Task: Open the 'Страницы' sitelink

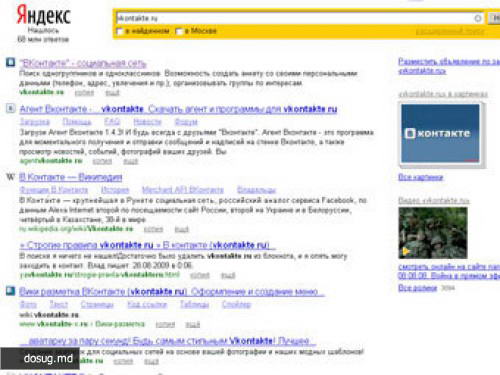Action: click(97, 304)
